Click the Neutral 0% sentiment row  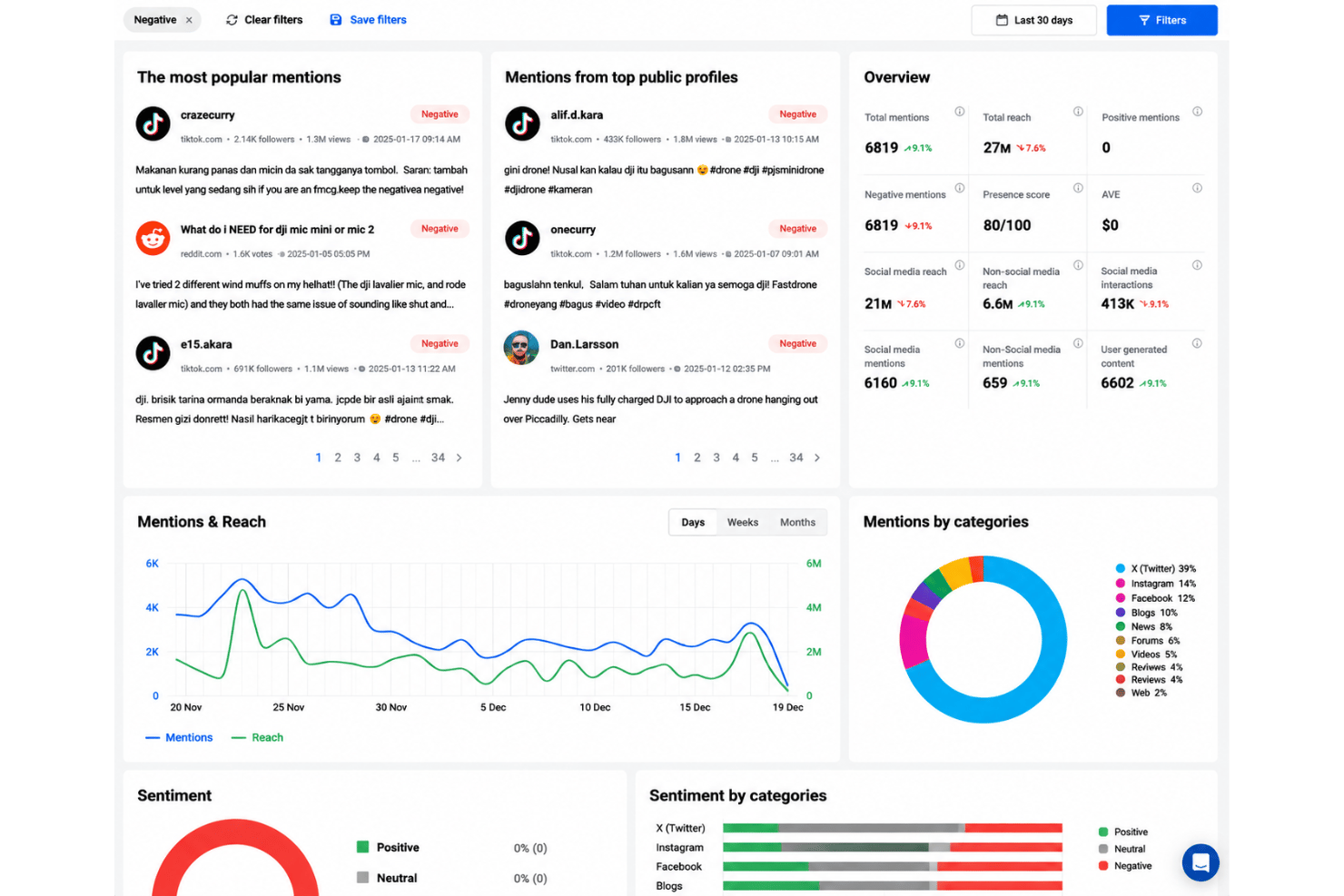[452, 878]
